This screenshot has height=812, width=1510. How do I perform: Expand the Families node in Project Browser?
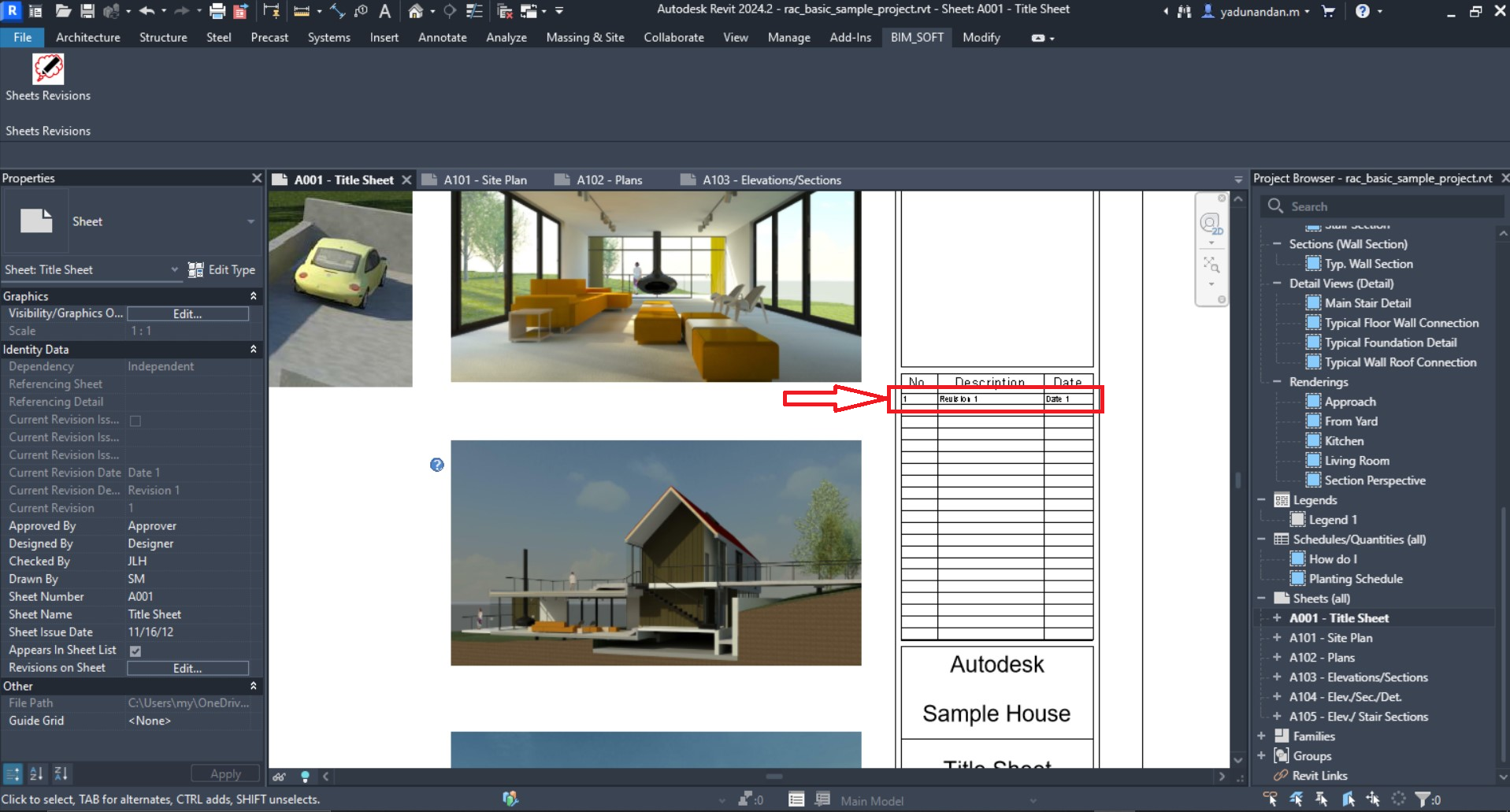tap(1261, 736)
